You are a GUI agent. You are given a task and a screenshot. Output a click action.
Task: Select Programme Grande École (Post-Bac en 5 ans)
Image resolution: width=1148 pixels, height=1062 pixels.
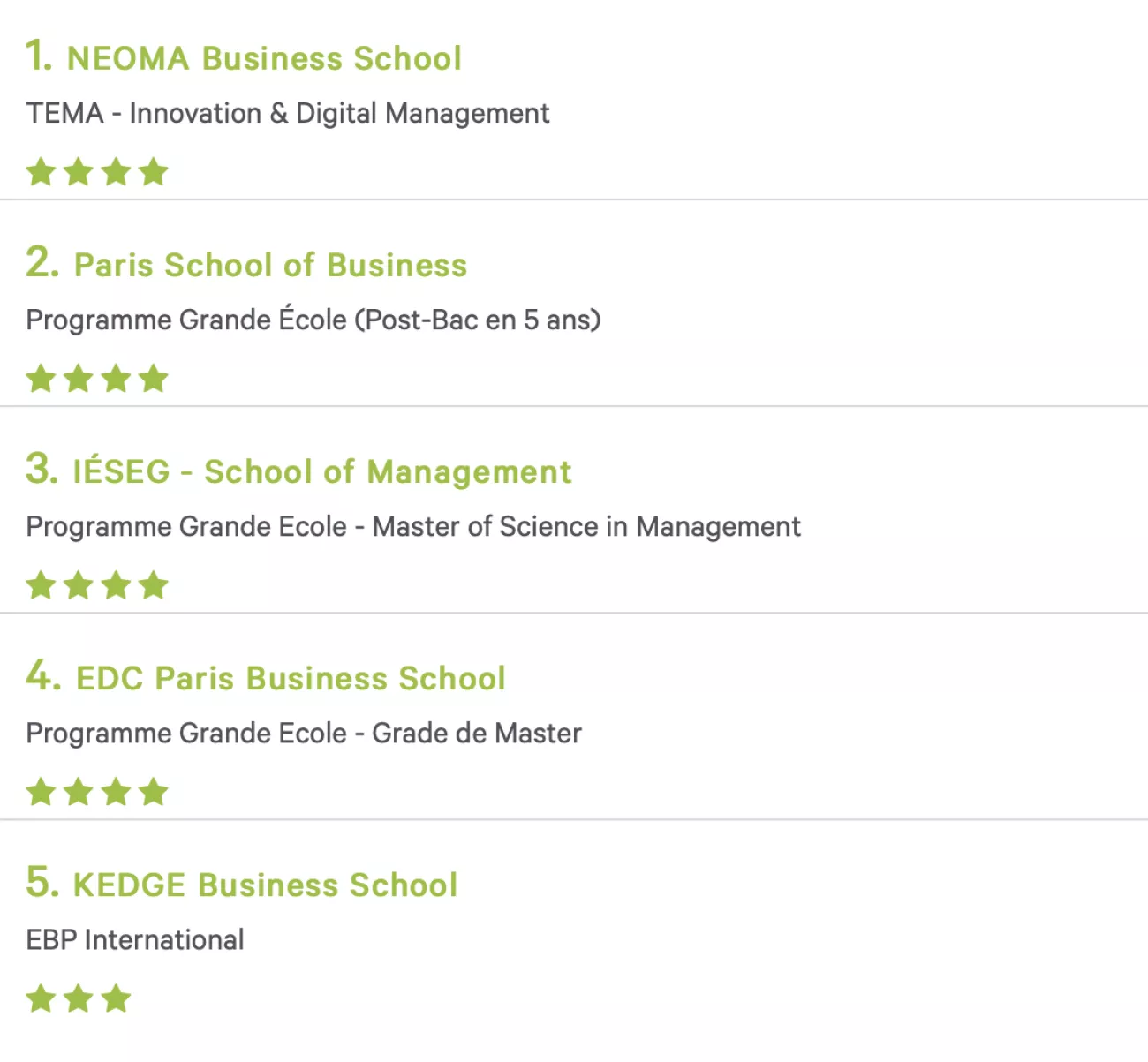tap(313, 320)
